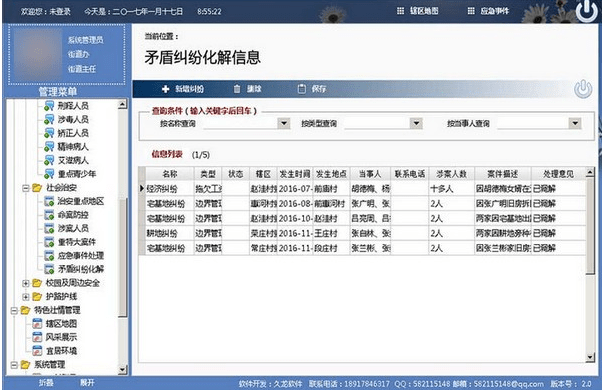Viewport: 605px width, 390px height.
Task: Open 辖区地图 from the top bar
Action: 418,11
